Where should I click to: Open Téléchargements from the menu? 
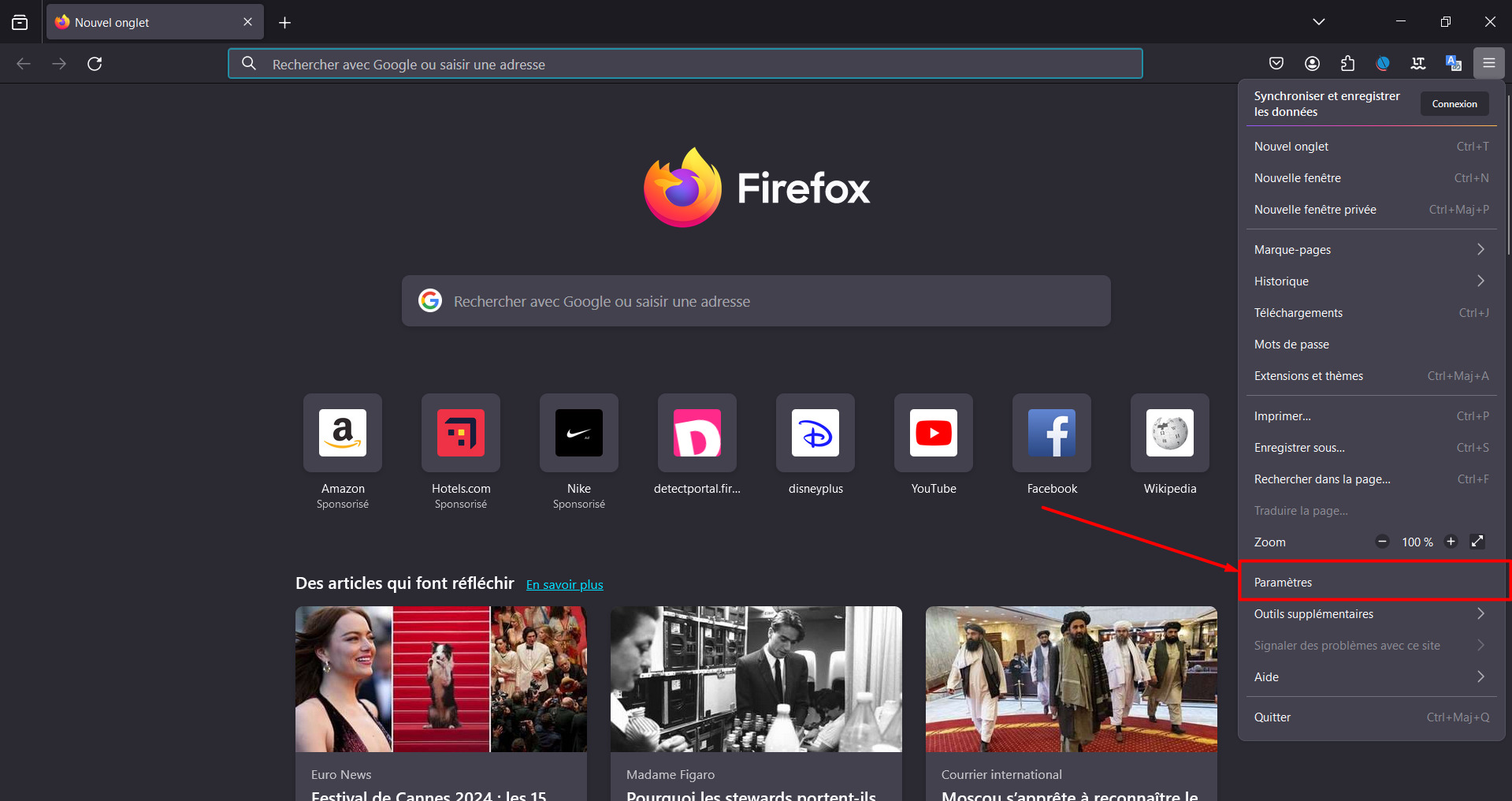[x=1371, y=313]
